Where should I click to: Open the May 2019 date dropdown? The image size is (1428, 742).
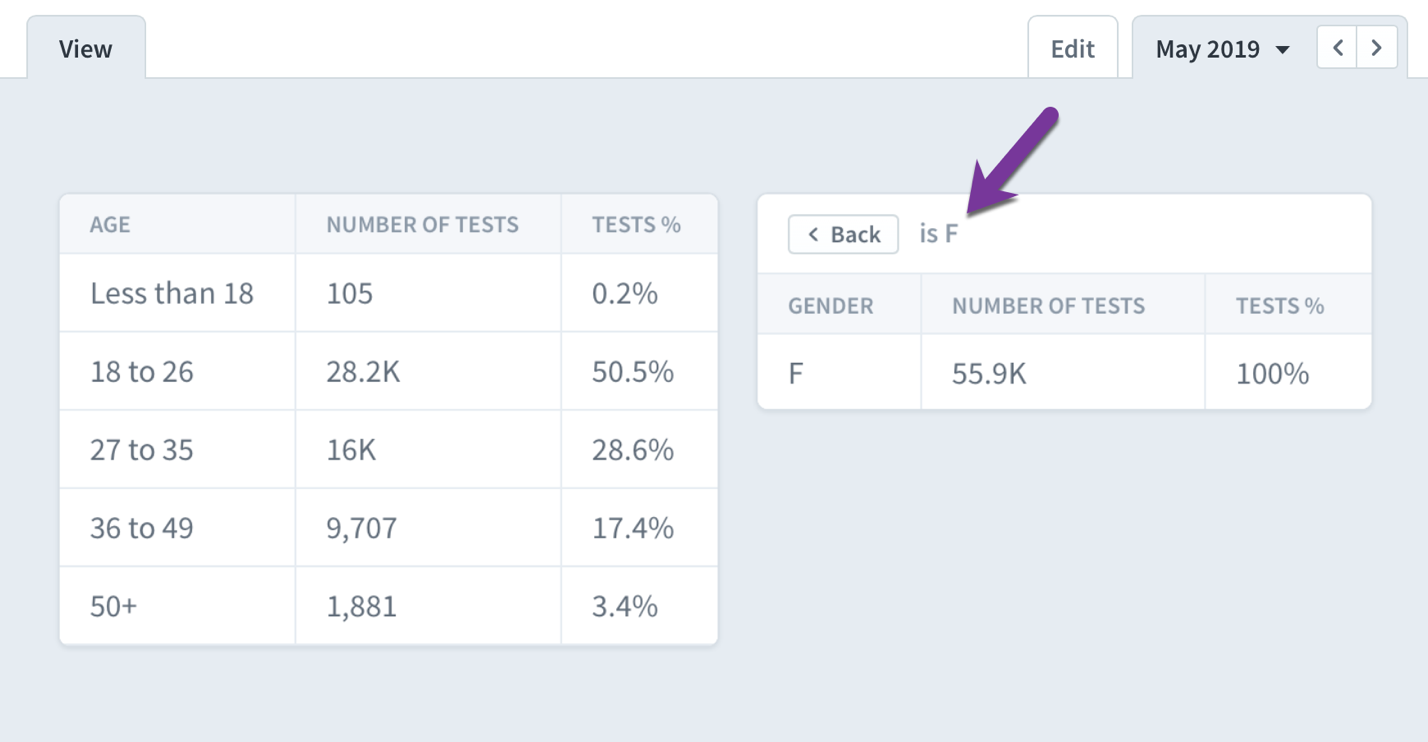[1222, 49]
